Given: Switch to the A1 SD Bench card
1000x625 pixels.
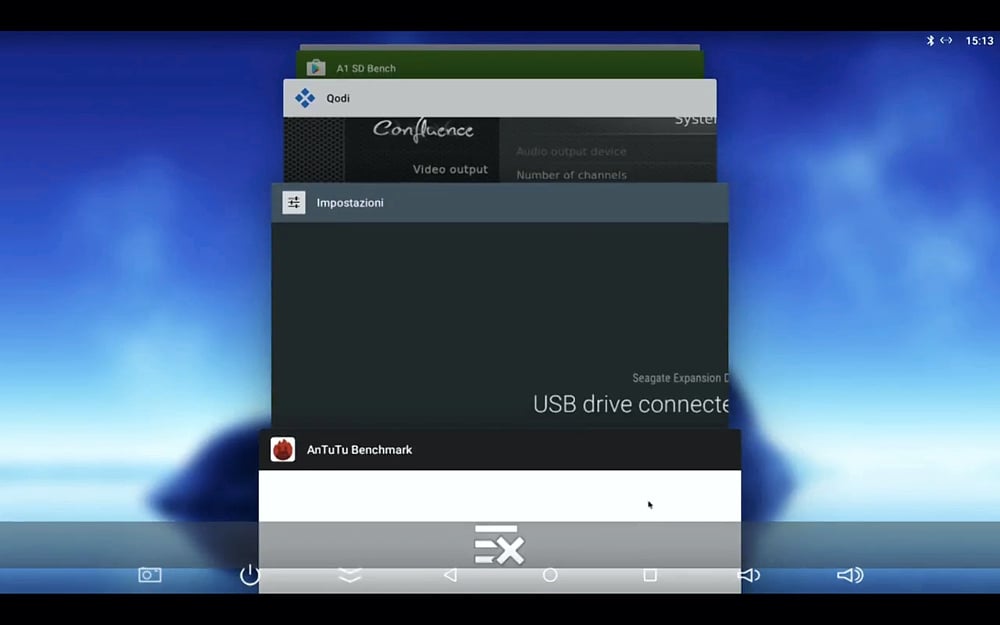Looking at the screenshot, I should pyautogui.click(x=500, y=65).
